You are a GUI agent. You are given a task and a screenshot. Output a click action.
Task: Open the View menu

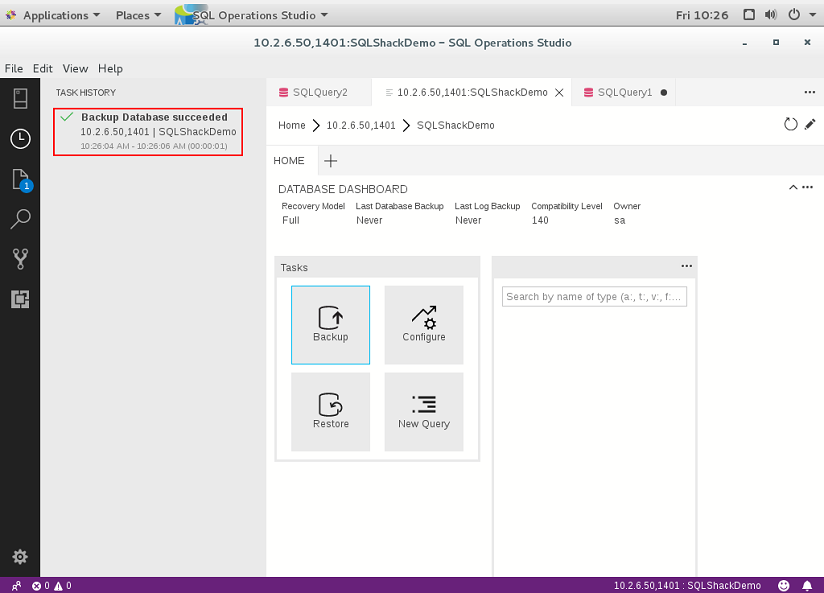point(75,68)
